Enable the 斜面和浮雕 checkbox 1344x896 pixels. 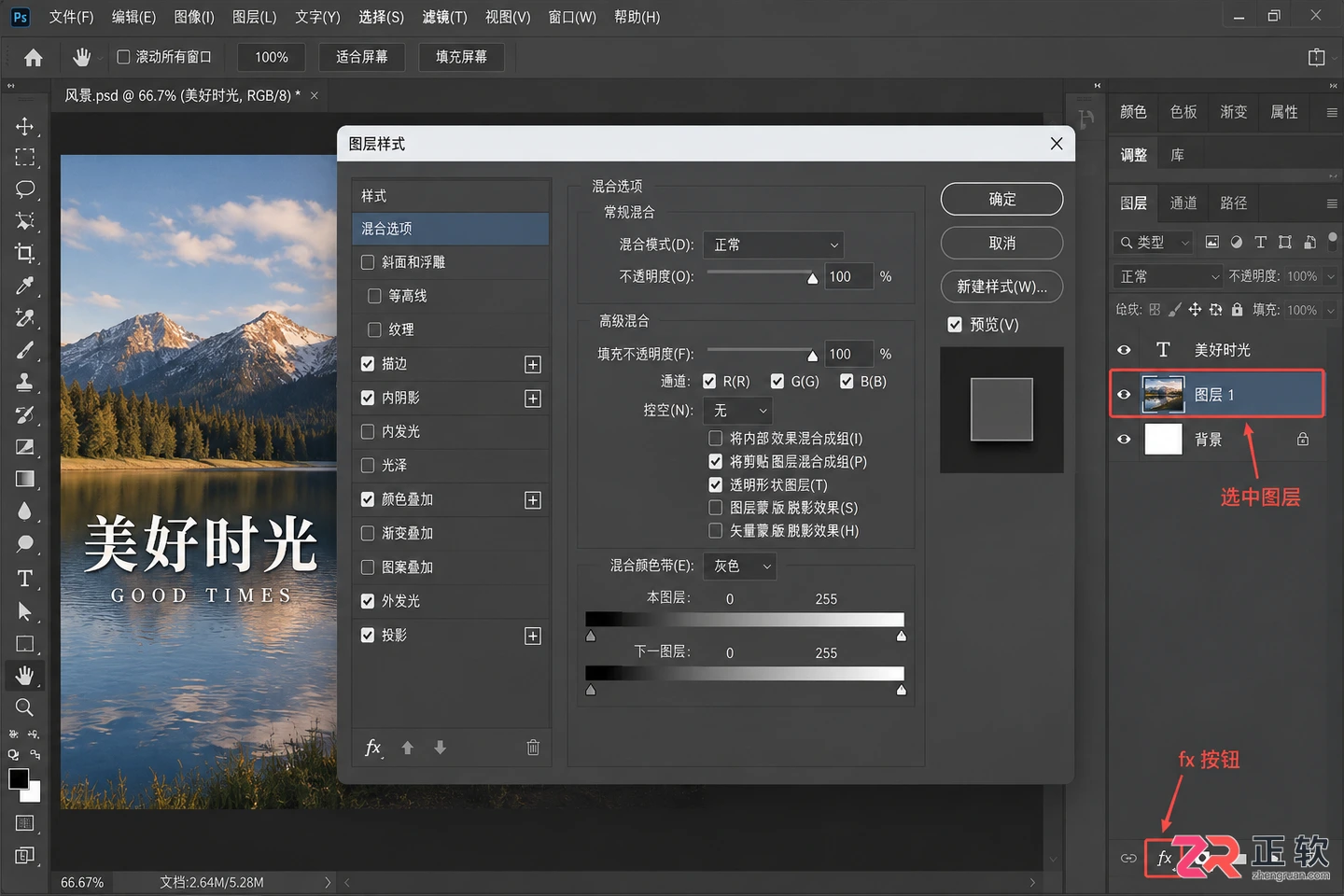tap(368, 262)
